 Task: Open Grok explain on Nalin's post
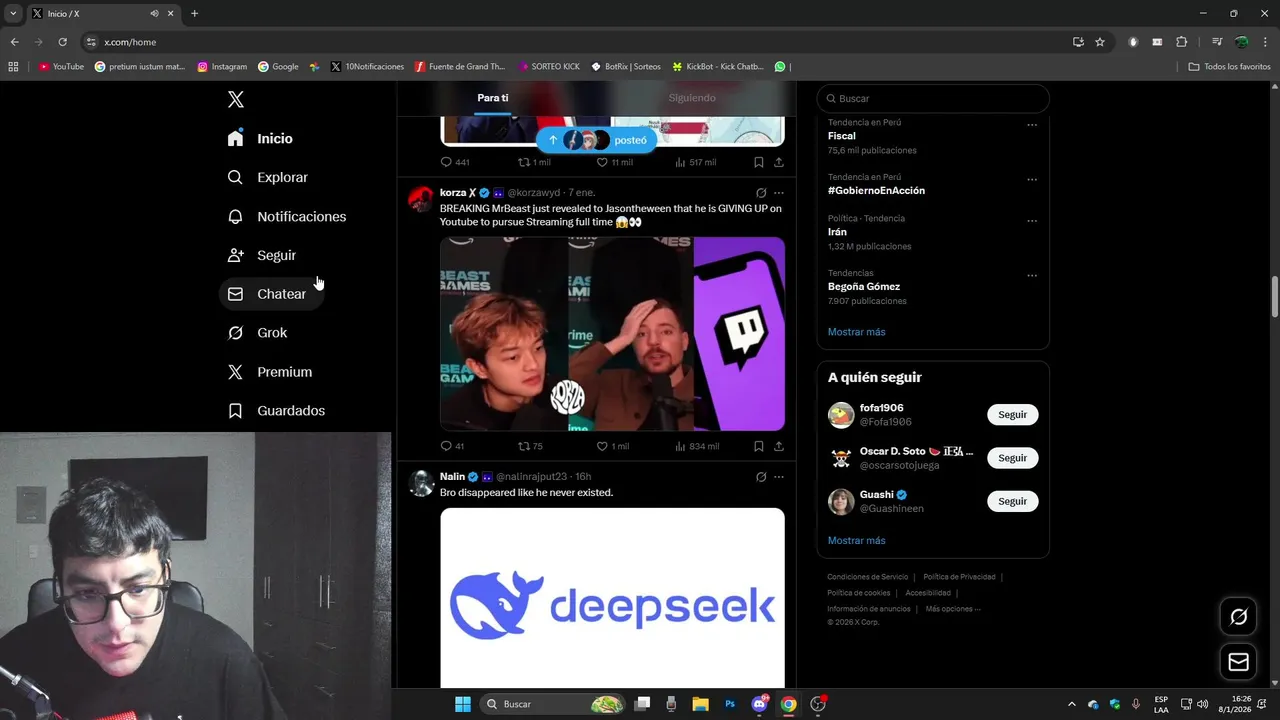tap(761, 477)
